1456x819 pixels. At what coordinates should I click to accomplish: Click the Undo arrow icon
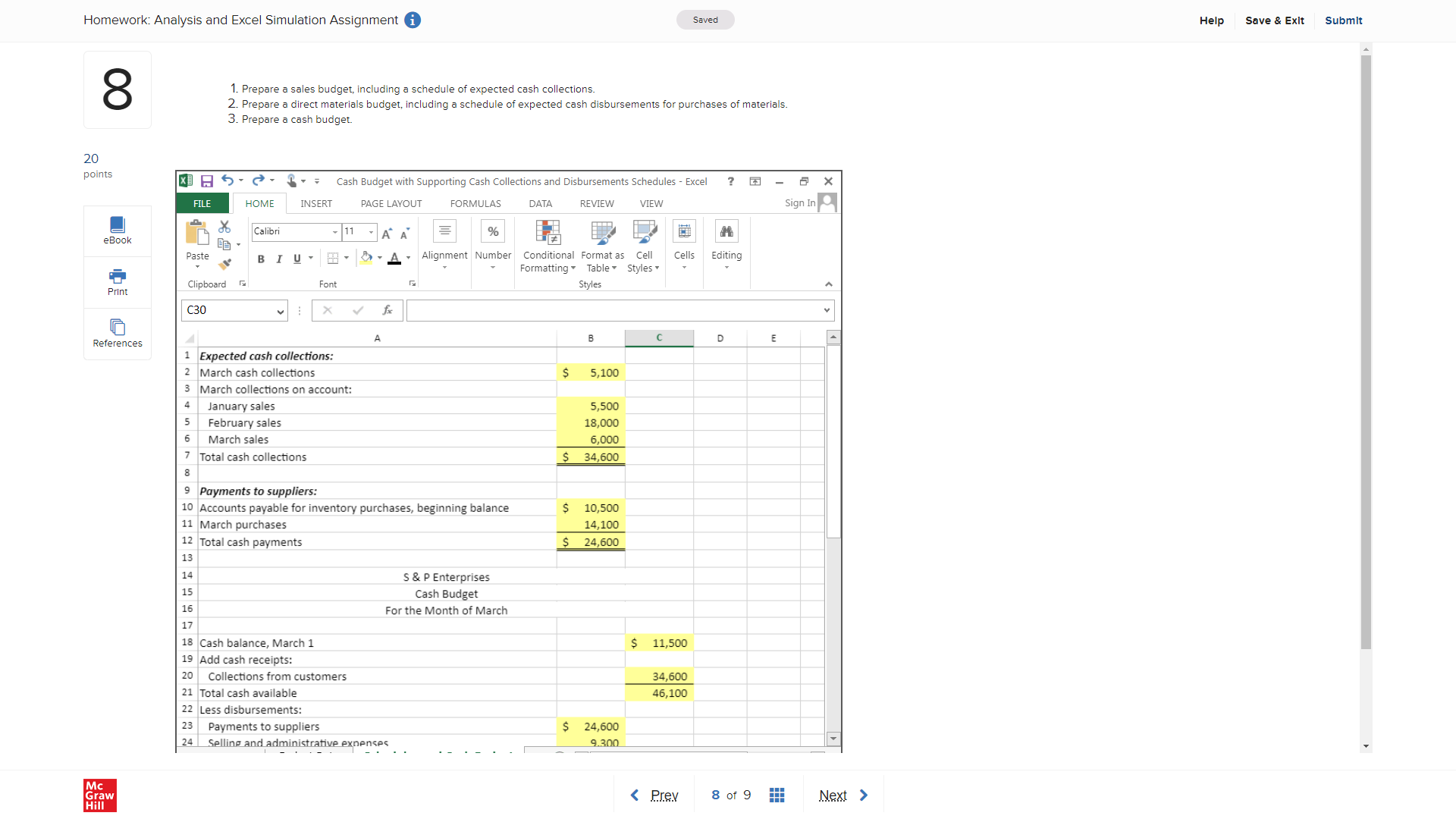pos(227,180)
